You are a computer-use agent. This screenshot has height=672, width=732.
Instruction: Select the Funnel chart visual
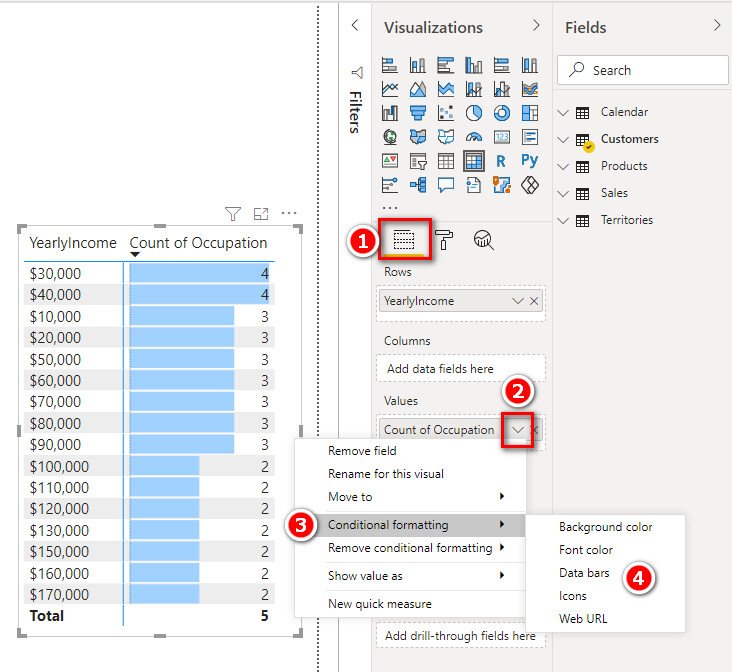(x=418, y=113)
